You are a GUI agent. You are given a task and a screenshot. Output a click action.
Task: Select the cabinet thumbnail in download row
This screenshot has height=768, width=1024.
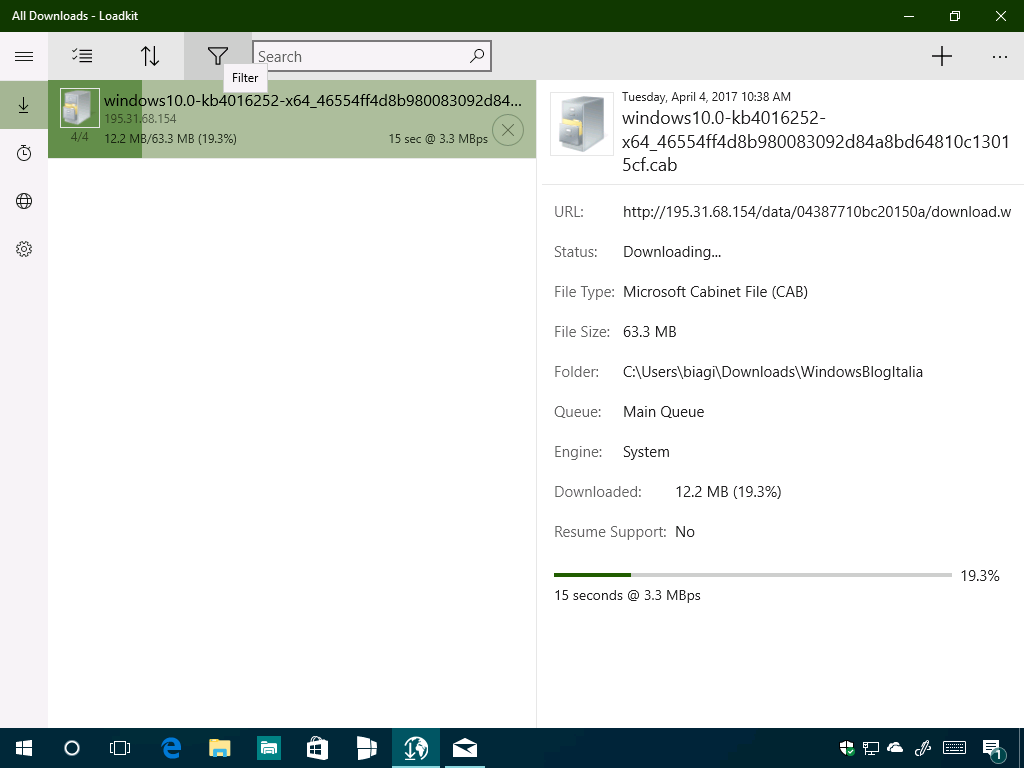click(80, 108)
